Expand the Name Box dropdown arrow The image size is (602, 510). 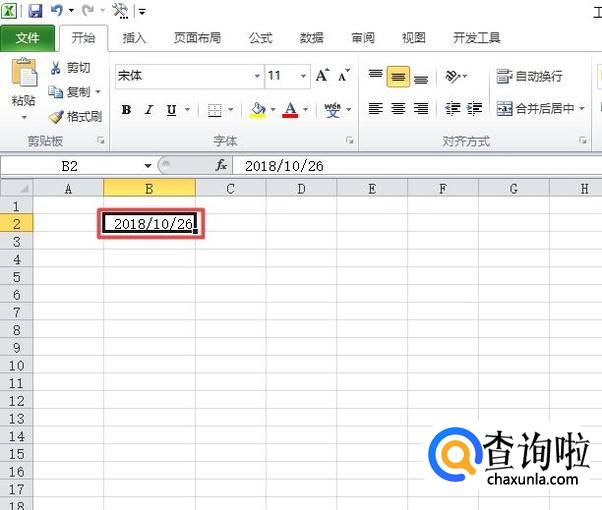148,166
